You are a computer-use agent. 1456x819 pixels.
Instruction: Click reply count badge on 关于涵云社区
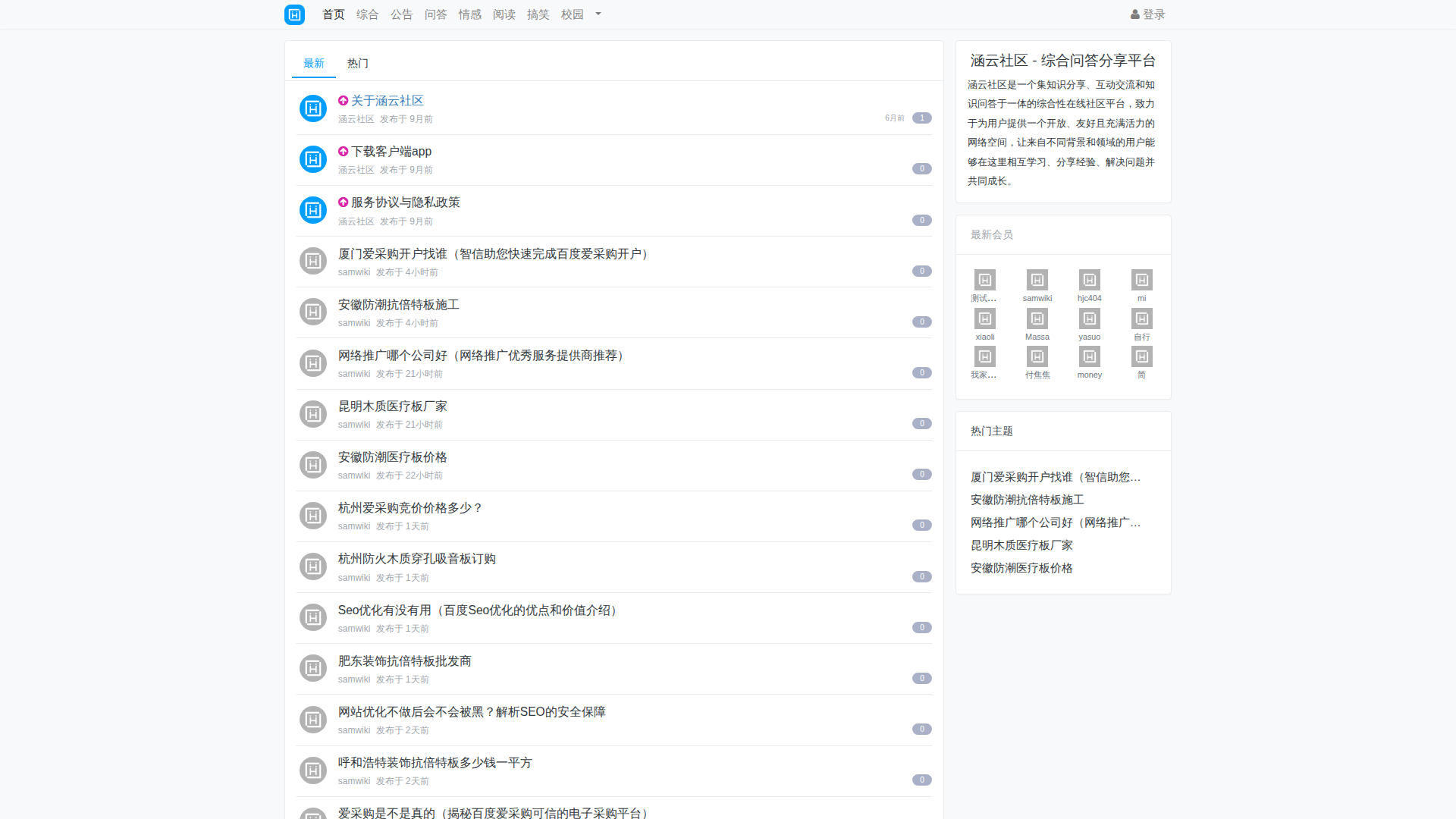coord(921,118)
